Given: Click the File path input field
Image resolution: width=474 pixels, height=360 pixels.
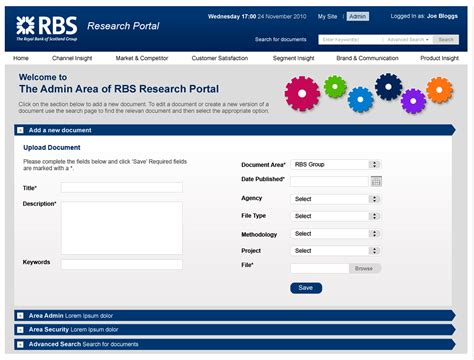Looking at the screenshot, I should click(x=320, y=268).
